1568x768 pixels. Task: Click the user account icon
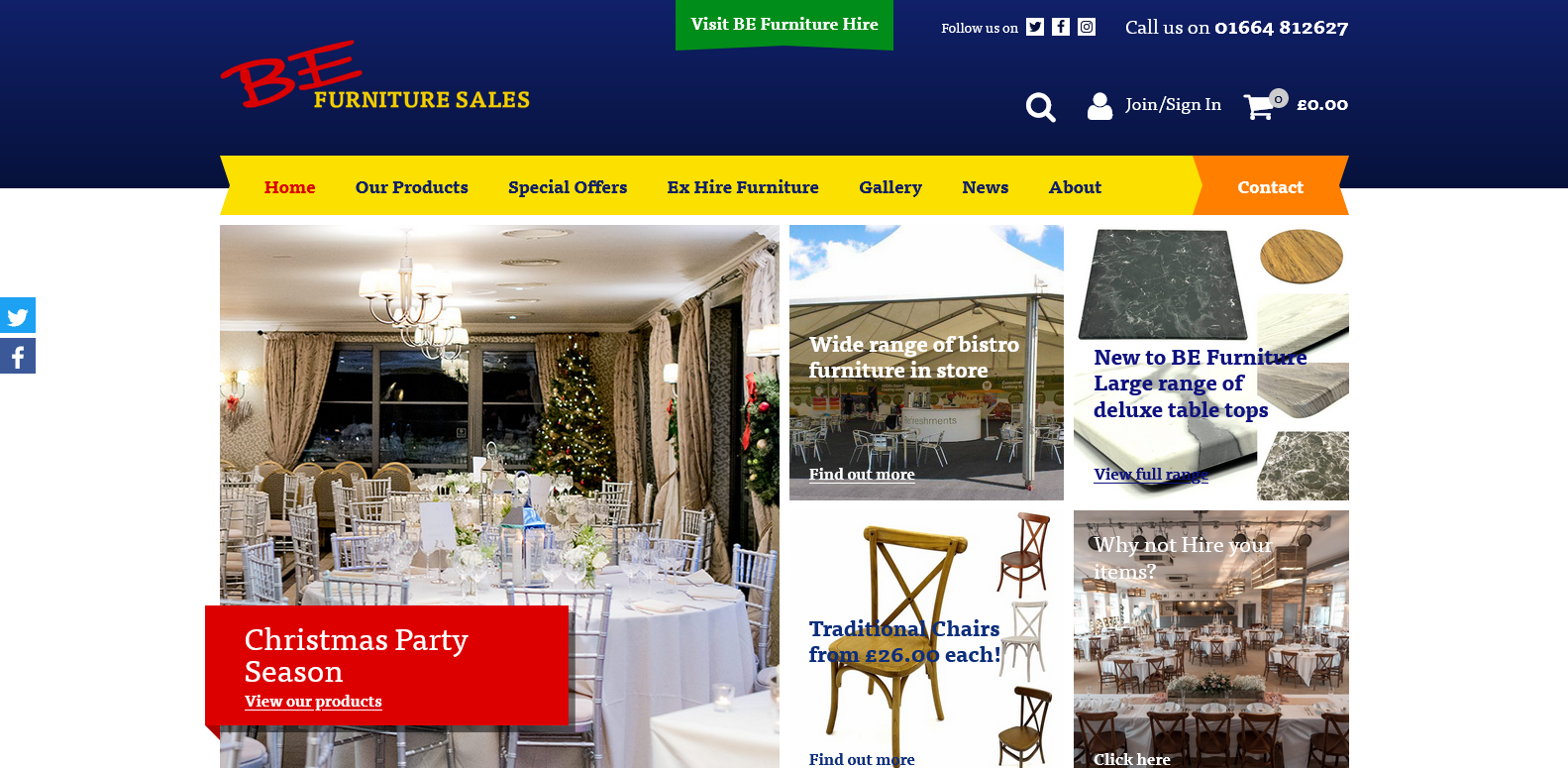1099,106
